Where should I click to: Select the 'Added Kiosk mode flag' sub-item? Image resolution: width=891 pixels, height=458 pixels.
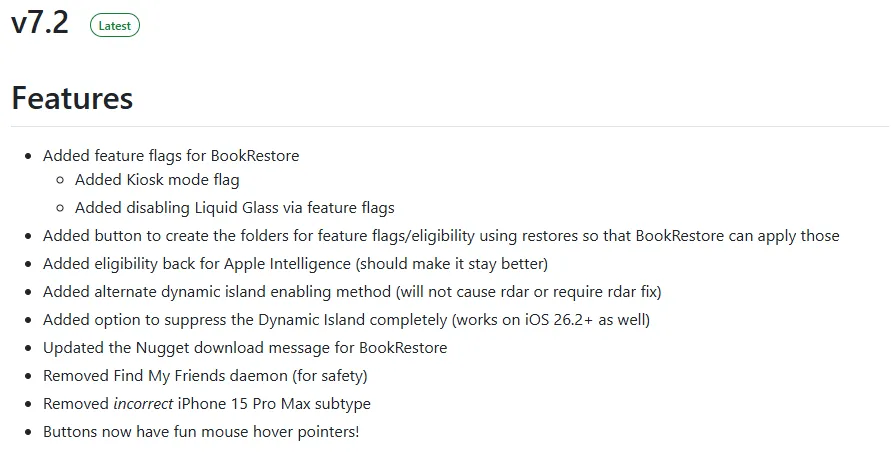pos(157,180)
